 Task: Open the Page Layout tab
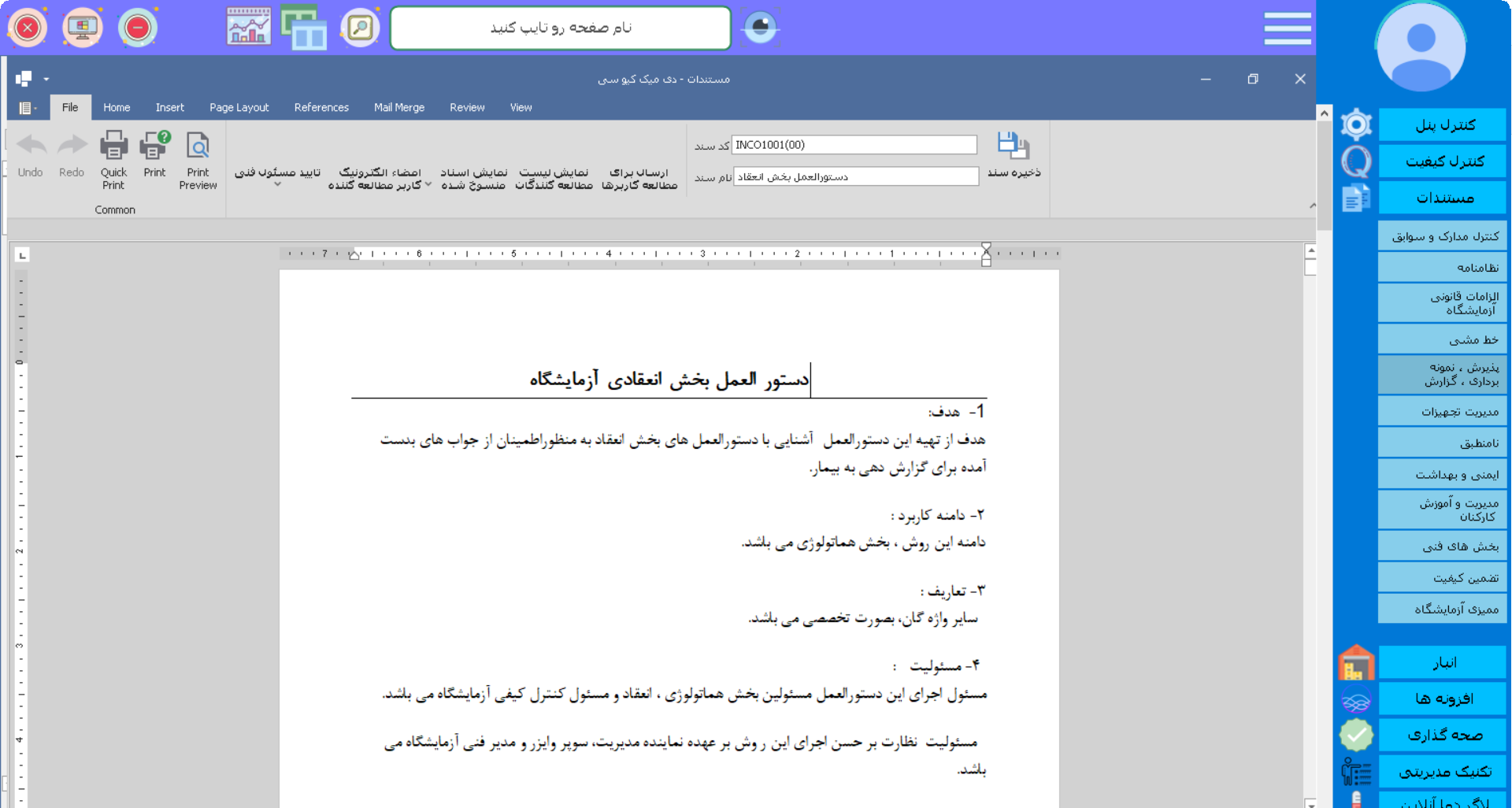[239, 107]
